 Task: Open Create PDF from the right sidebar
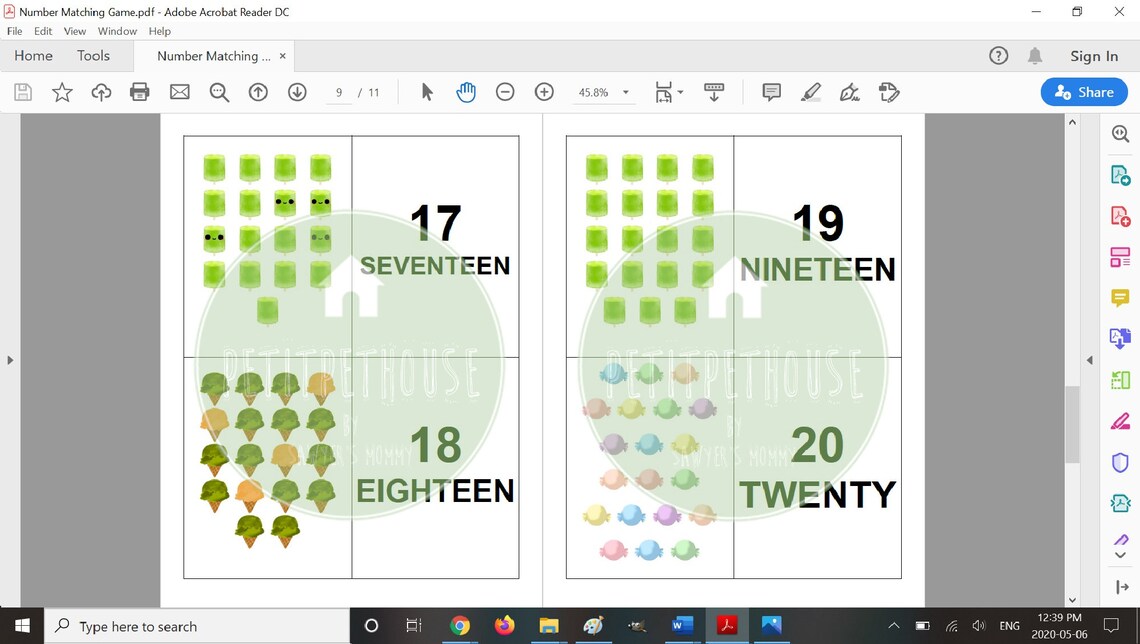(x=1120, y=215)
